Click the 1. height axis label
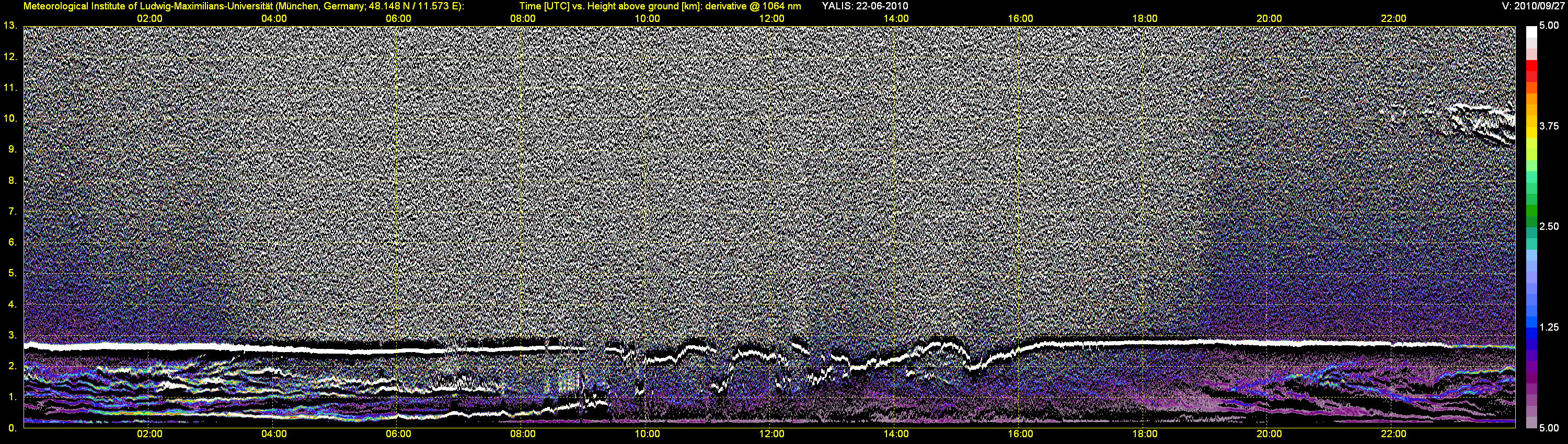Image resolution: width=1568 pixels, height=444 pixels. (x=13, y=397)
